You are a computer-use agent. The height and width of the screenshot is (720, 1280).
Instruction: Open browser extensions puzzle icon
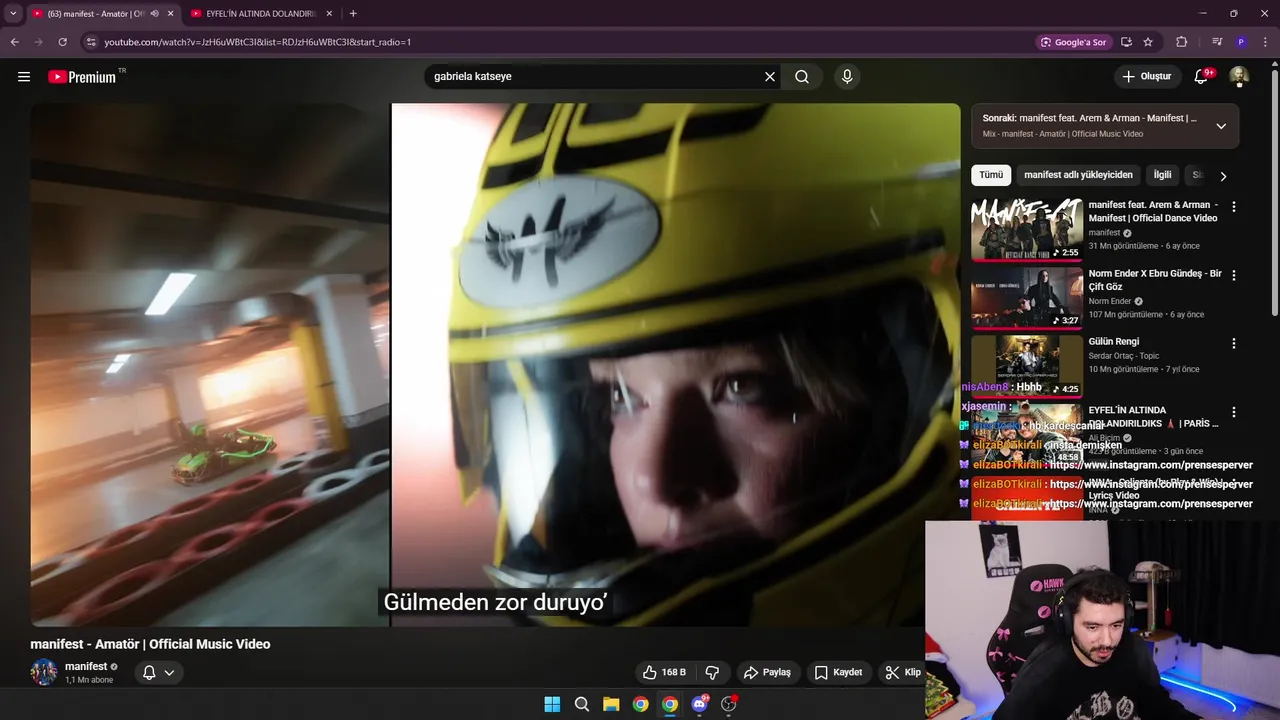point(1181,42)
